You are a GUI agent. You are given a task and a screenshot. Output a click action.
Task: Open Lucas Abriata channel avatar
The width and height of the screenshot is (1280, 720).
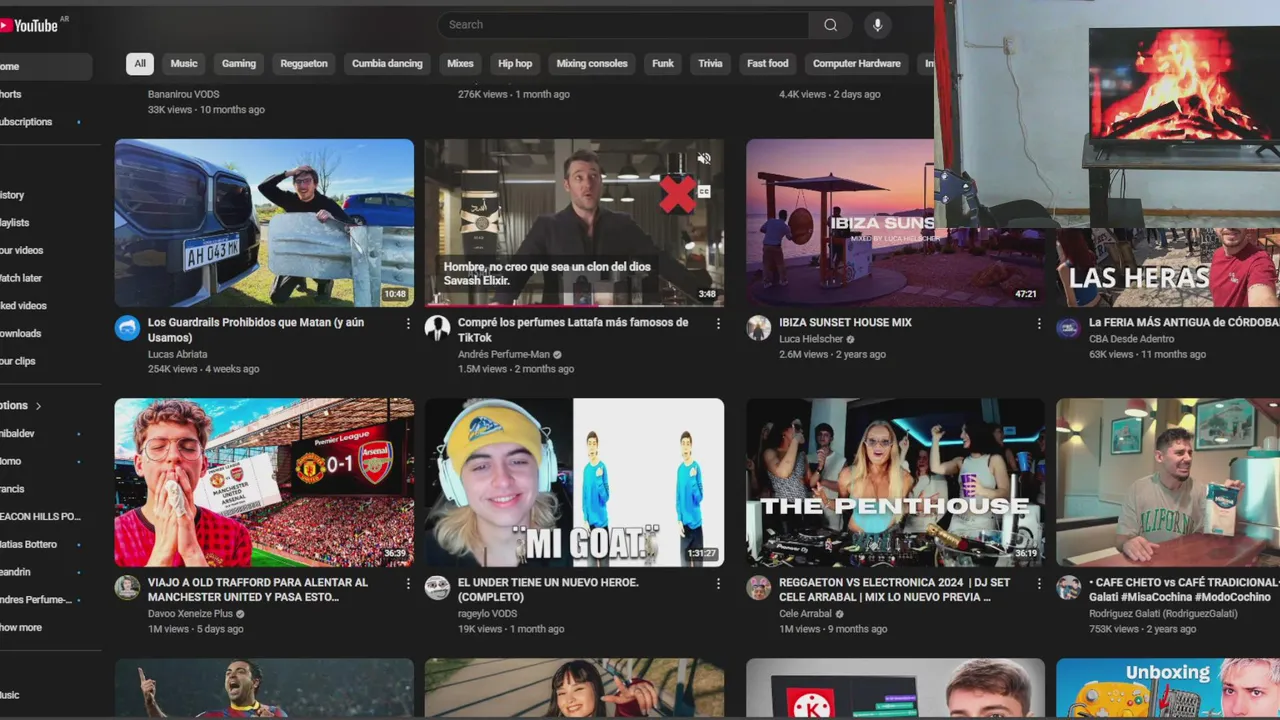point(127,328)
